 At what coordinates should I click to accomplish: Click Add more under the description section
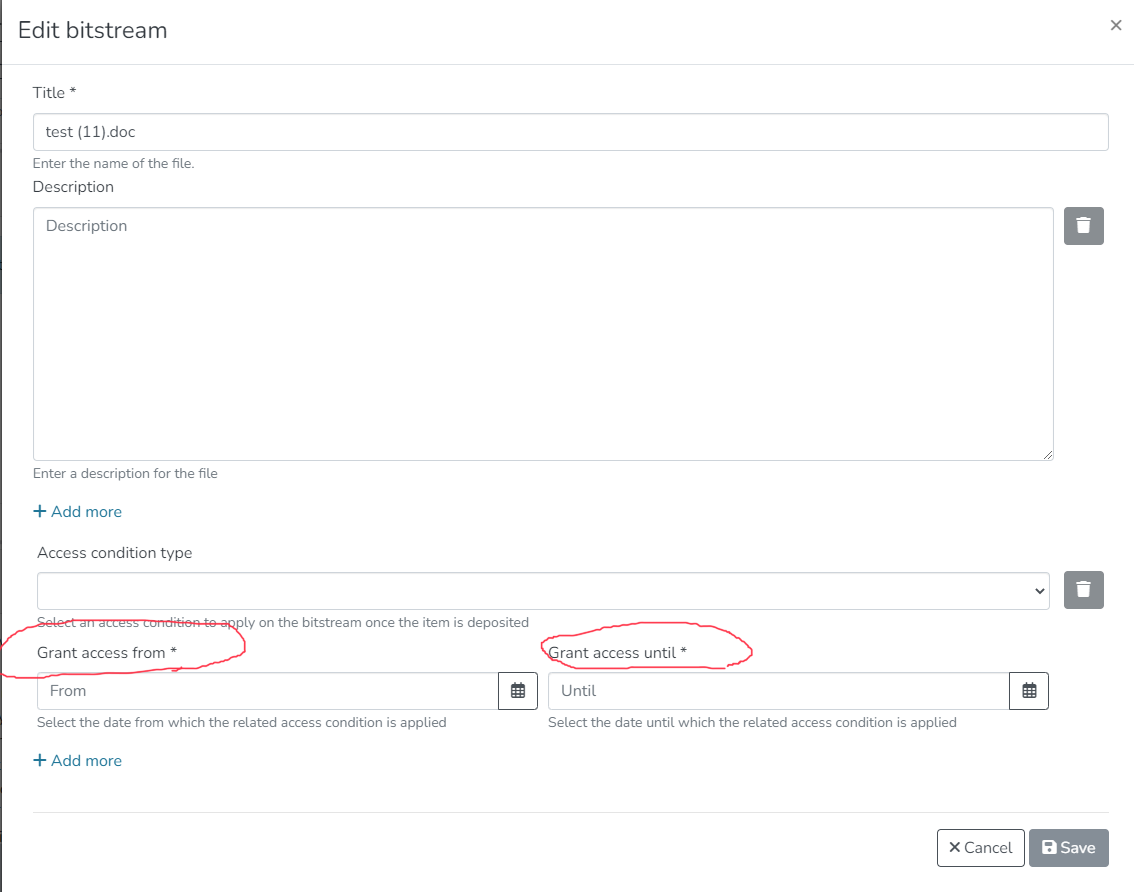coord(85,511)
